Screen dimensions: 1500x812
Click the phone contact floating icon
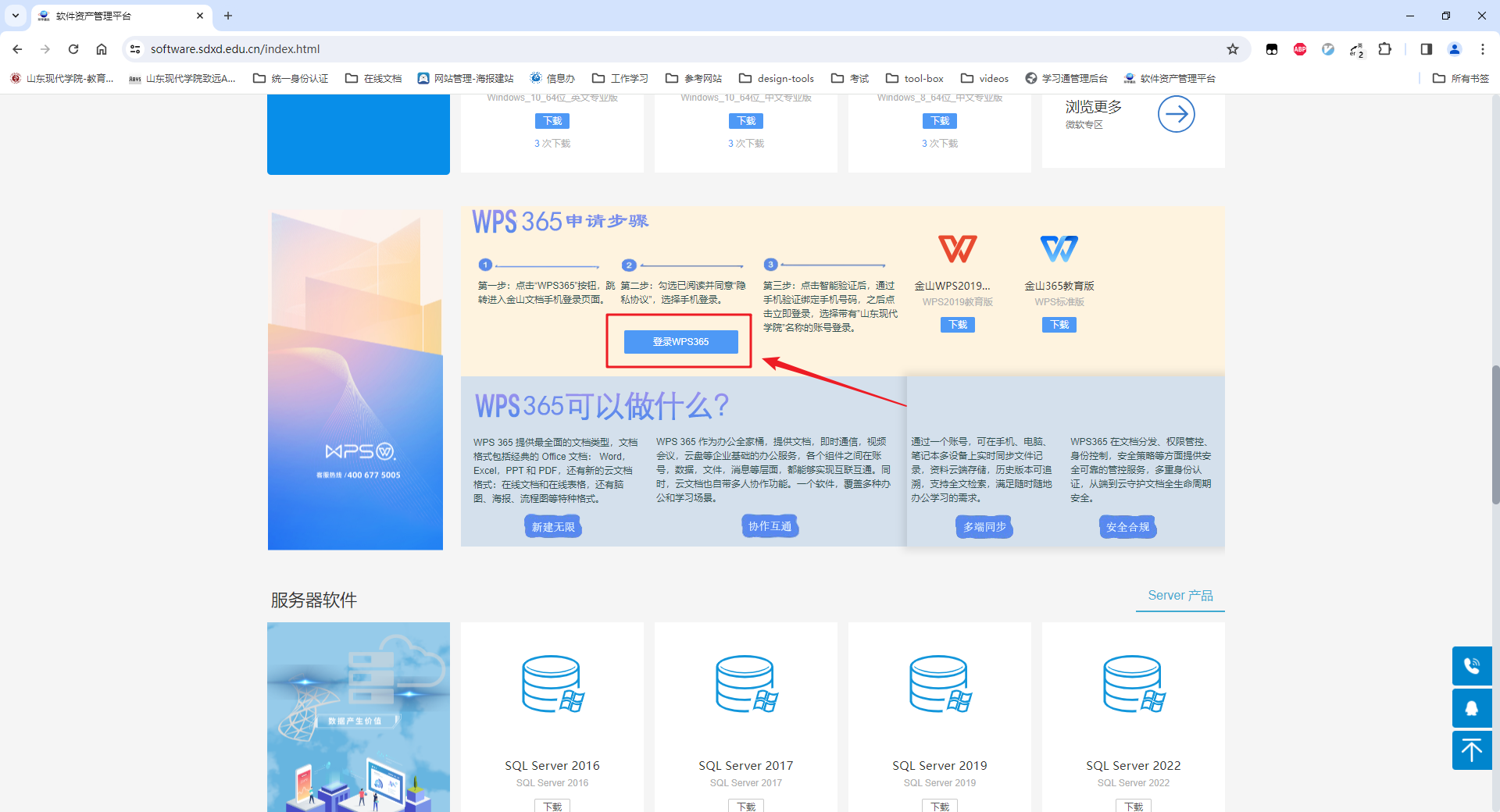1472,666
